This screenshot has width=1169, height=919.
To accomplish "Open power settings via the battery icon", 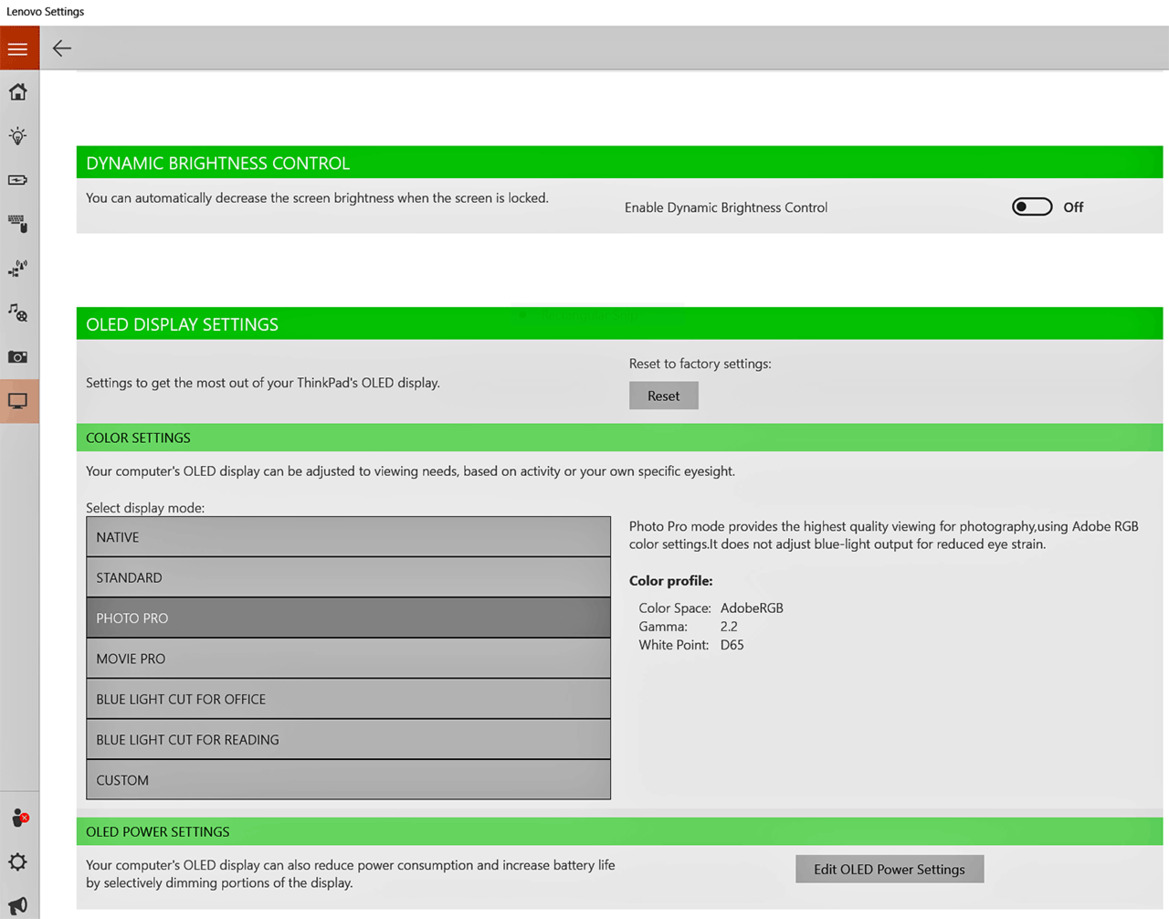I will pyautogui.click(x=18, y=180).
